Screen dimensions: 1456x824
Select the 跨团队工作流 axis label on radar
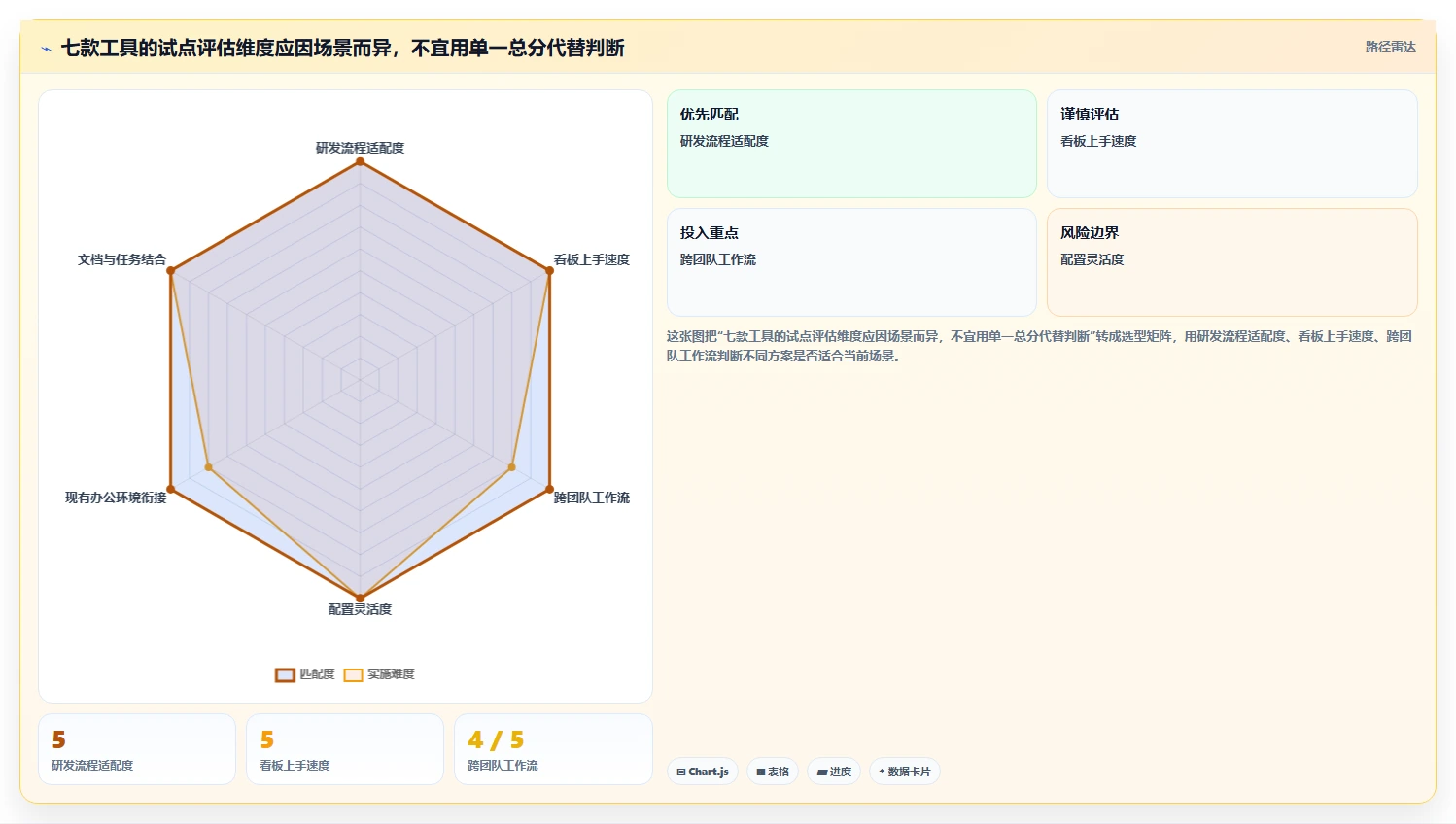coord(592,498)
